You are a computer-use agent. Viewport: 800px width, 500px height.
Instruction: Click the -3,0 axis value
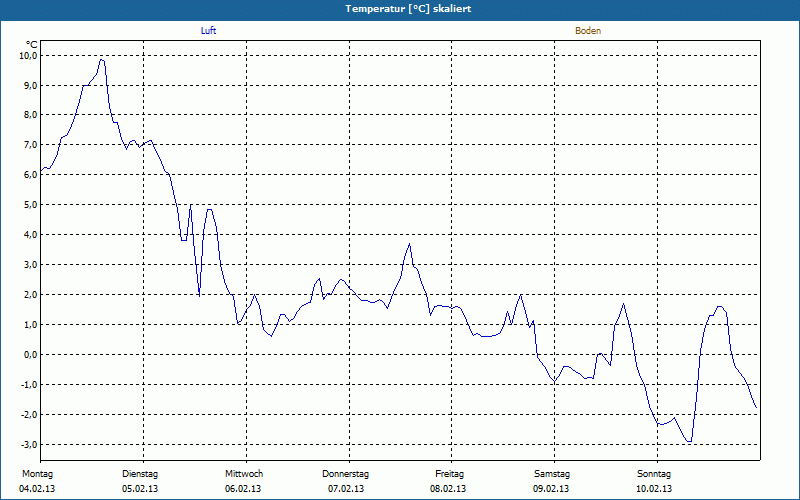(x=29, y=444)
